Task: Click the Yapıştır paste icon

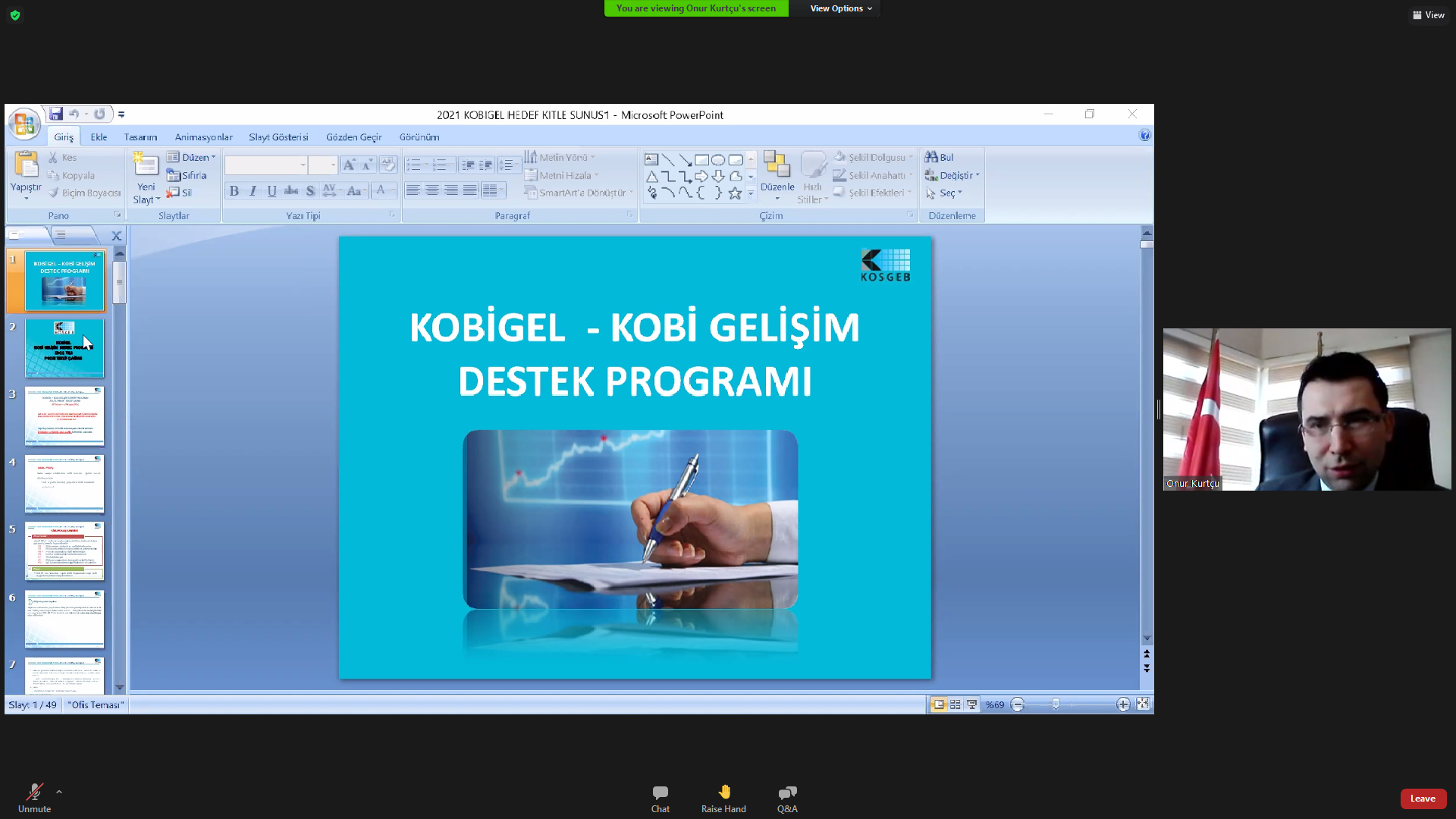Action: 26,165
